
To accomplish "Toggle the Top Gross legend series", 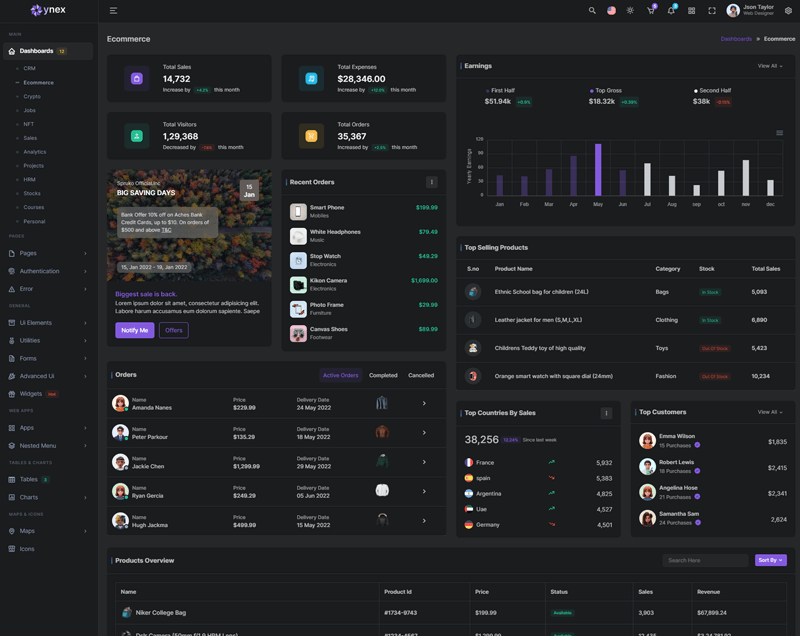I will [608, 90].
